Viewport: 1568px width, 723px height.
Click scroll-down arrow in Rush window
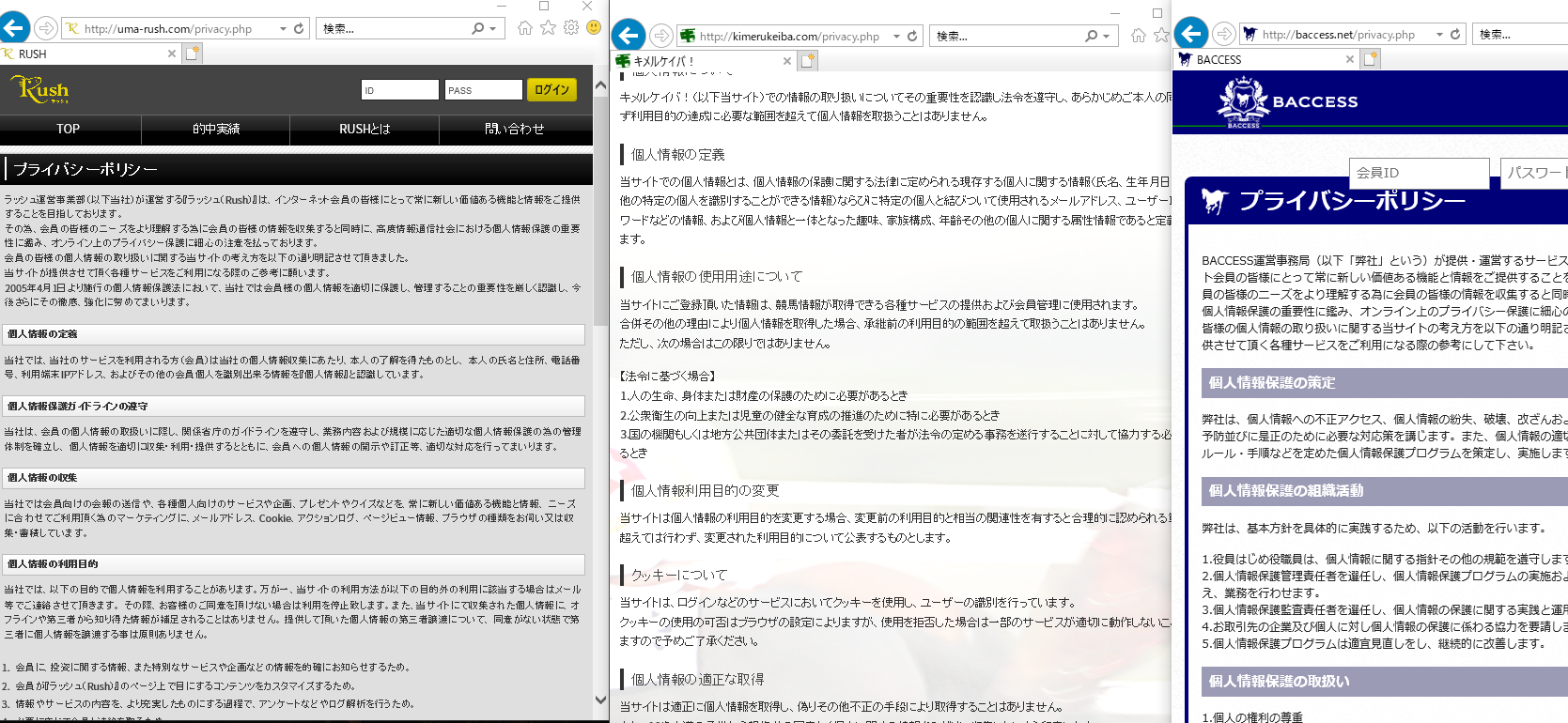click(600, 700)
